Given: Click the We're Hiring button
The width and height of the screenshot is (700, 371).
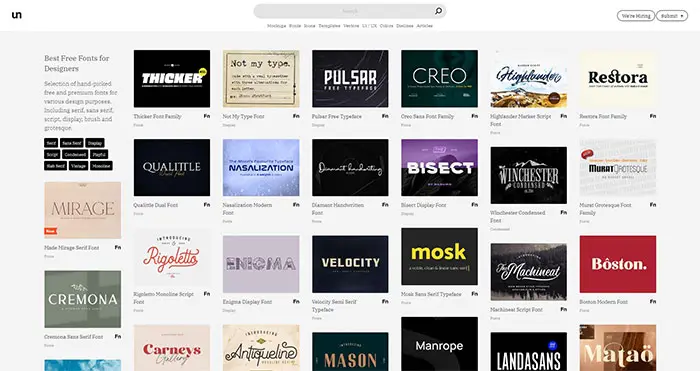Looking at the screenshot, I should click(x=636, y=16).
